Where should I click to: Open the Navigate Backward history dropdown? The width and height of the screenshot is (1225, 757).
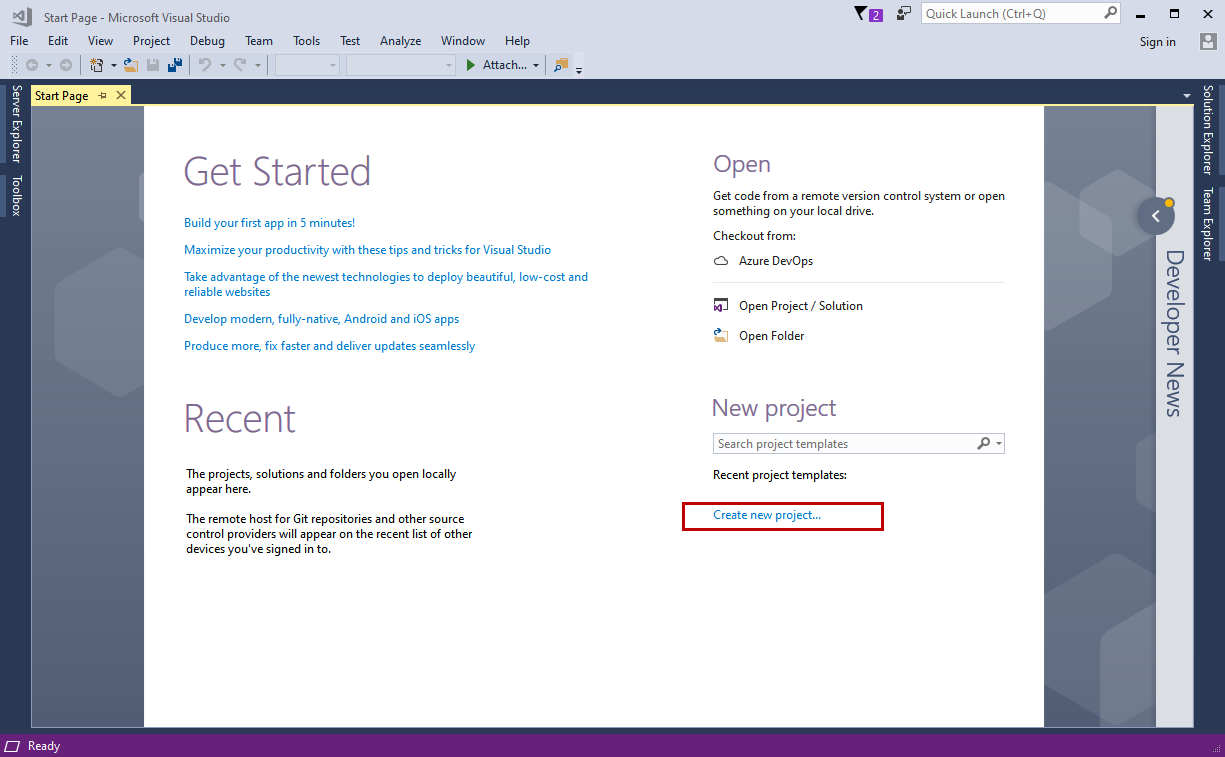point(48,65)
